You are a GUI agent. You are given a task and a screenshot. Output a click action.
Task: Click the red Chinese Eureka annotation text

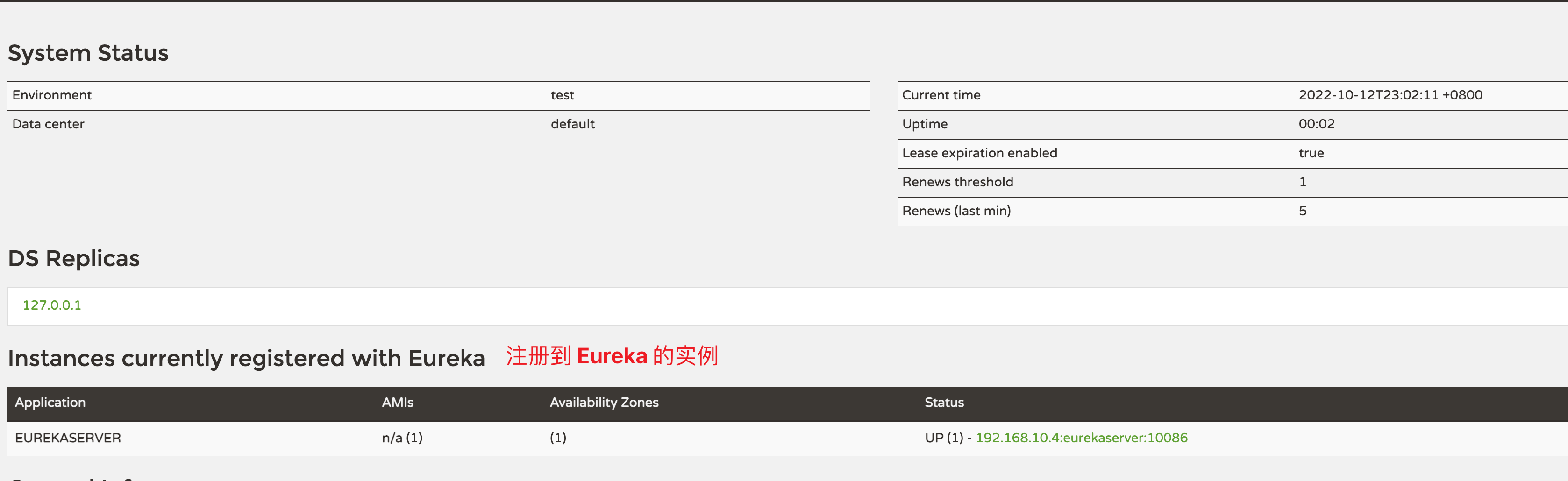tap(612, 356)
